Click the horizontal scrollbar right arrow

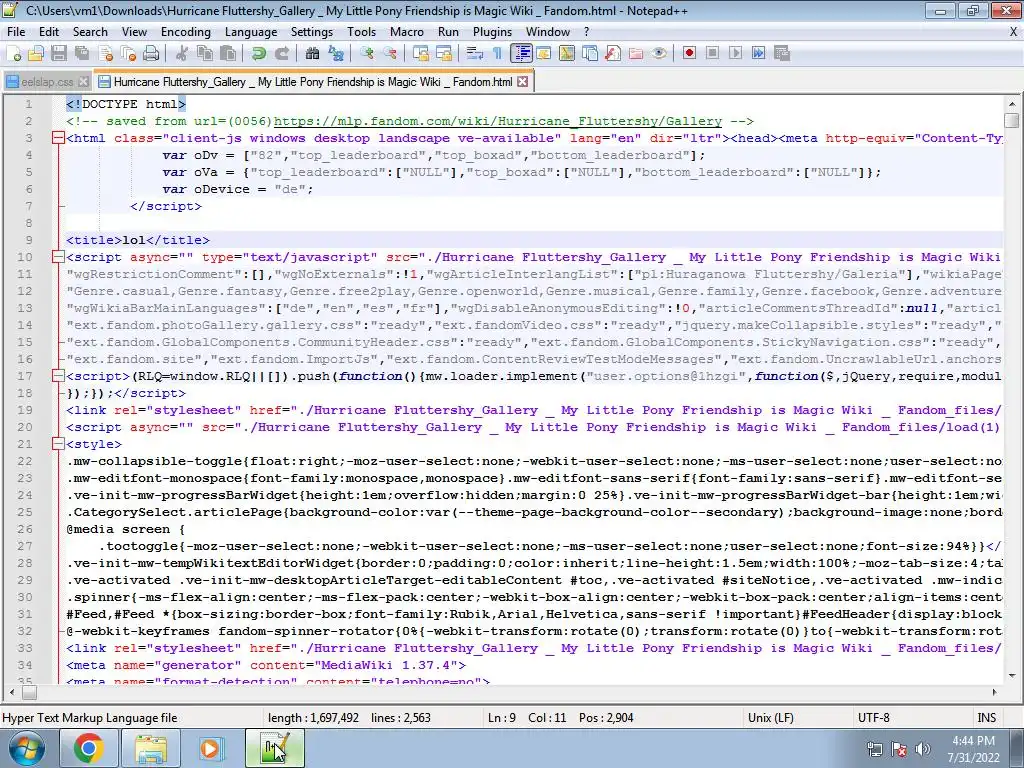[995, 692]
